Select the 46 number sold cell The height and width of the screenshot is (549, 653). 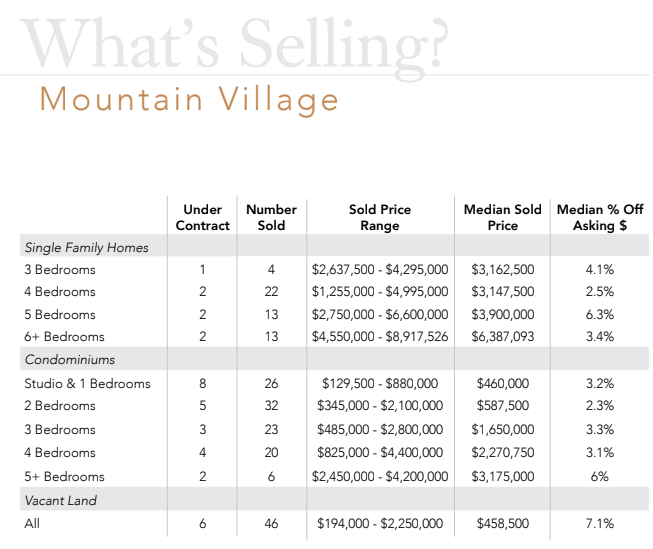tap(272, 523)
